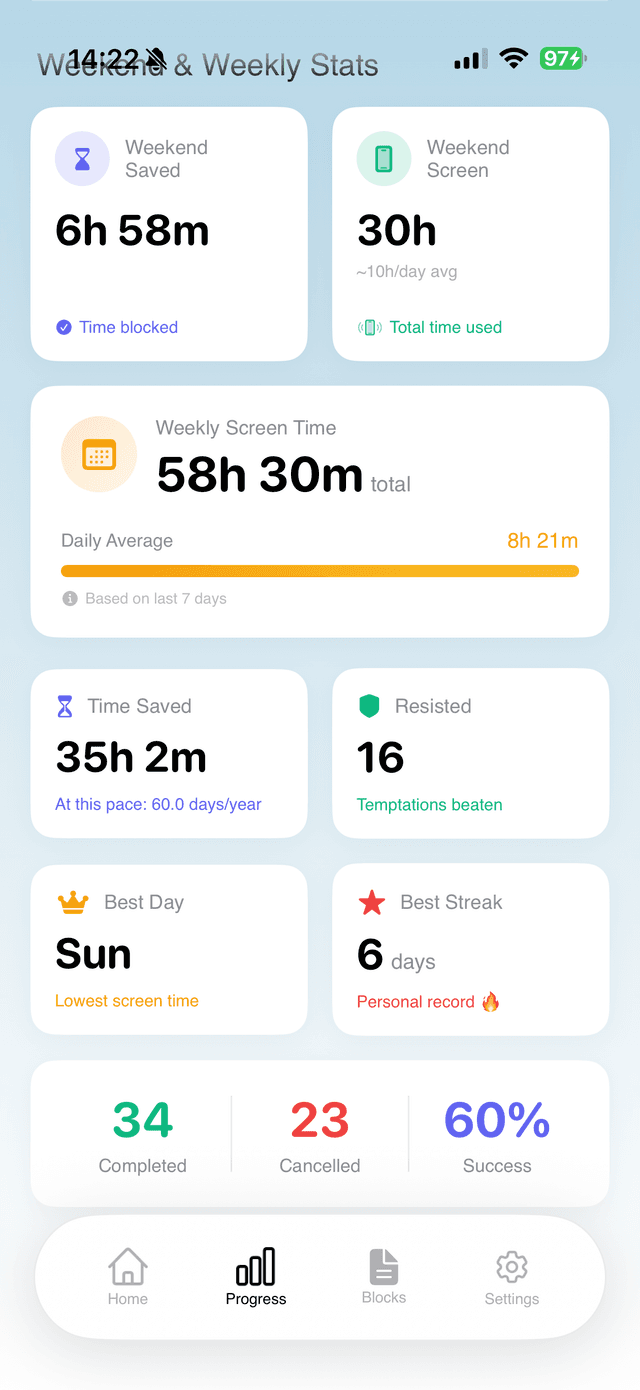The height and width of the screenshot is (1390, 640).
Task: Select the Progress tab
Action: 256,1277
